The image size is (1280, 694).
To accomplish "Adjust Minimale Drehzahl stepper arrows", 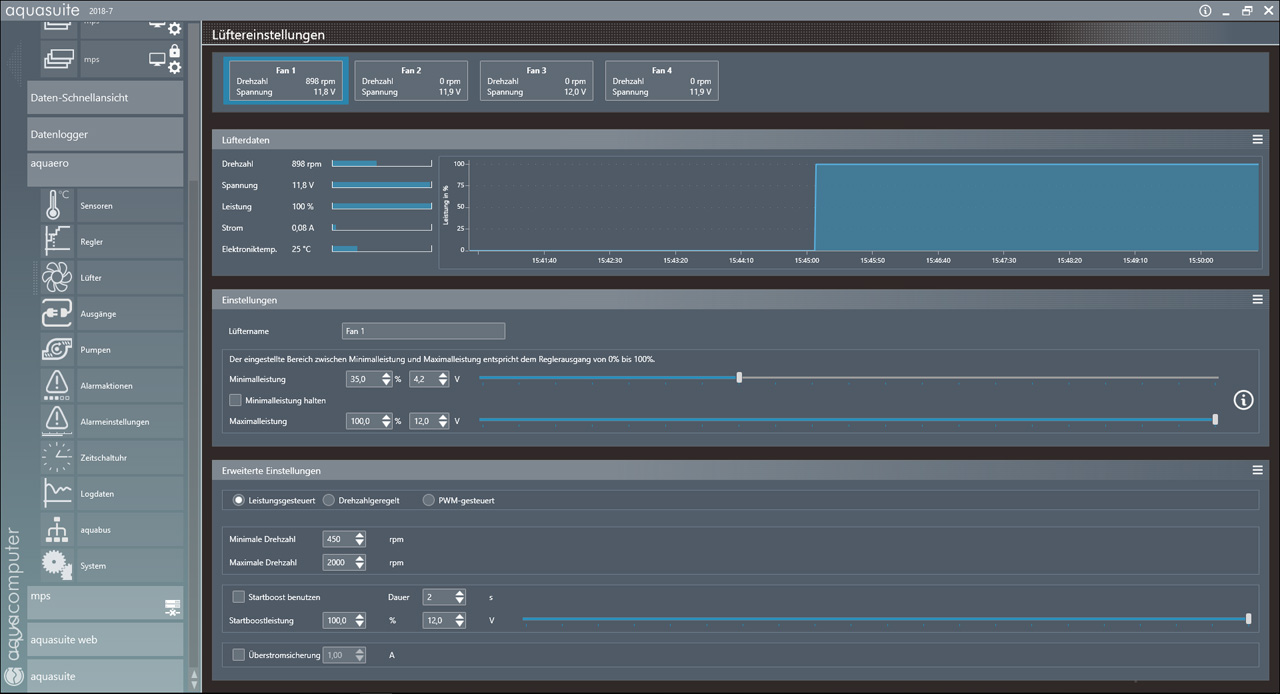I will [x=360, y=539].
